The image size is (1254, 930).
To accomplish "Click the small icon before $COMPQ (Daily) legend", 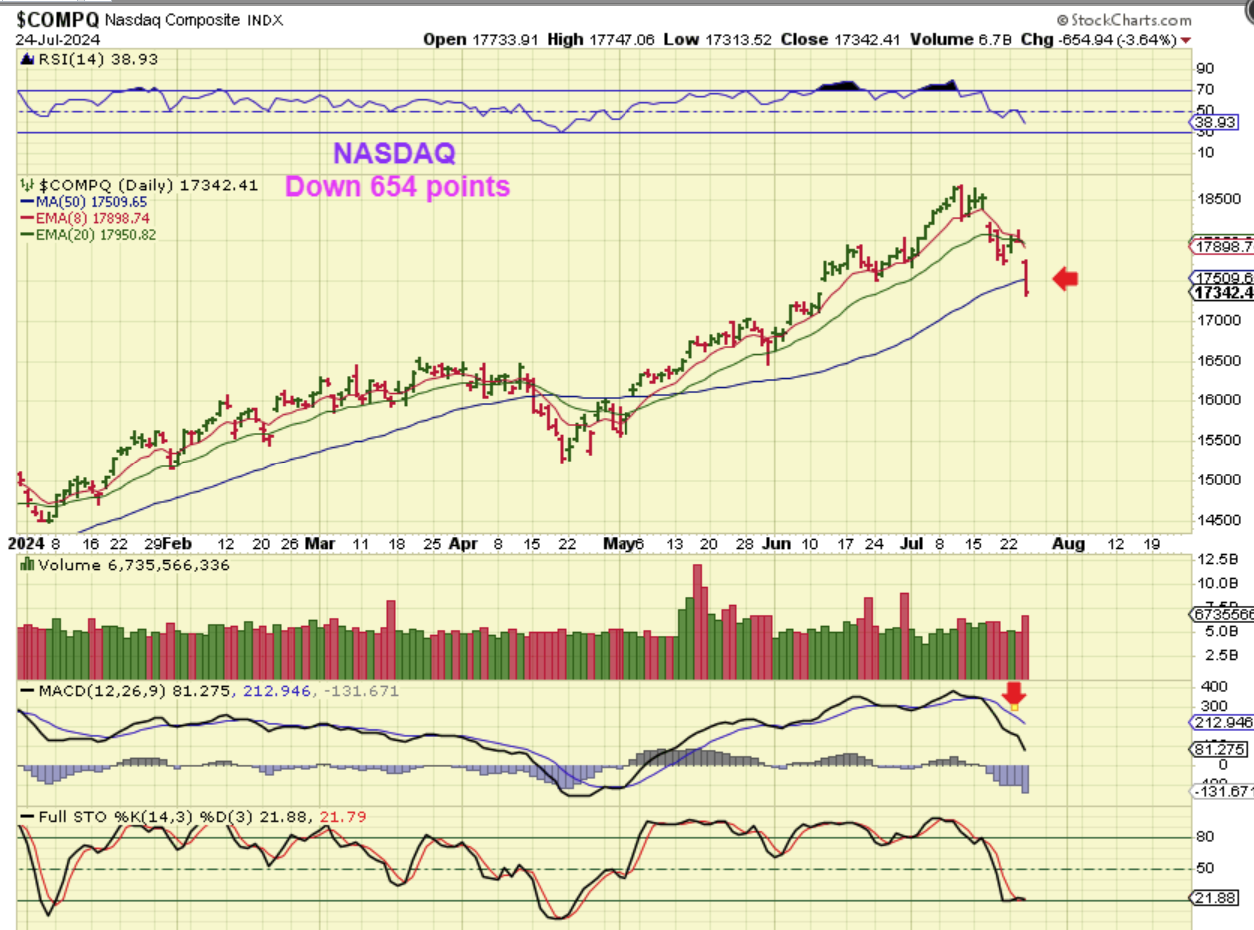I will [27, 185].
